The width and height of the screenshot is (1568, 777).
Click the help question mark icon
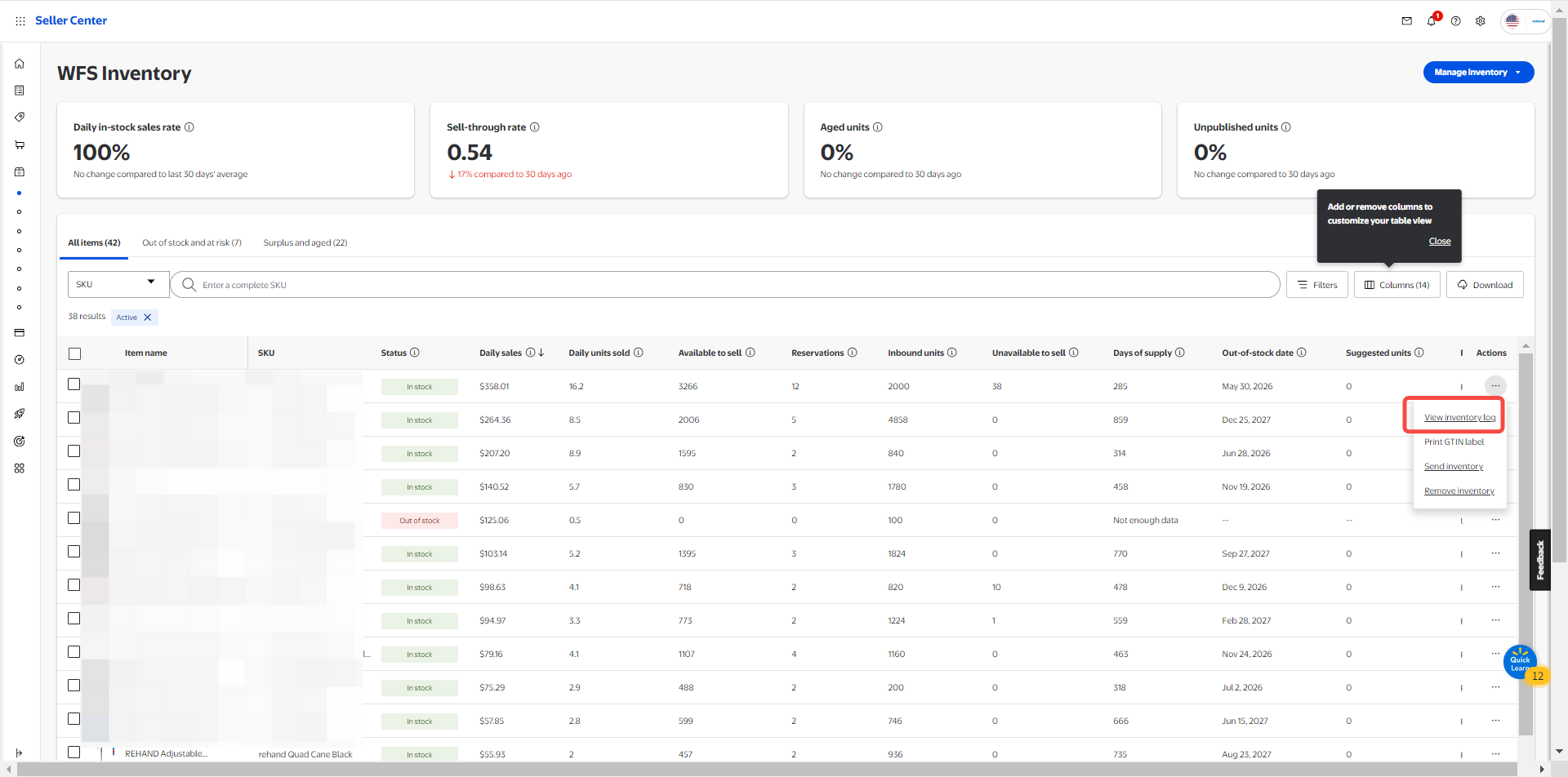(x=1455, y=21)
